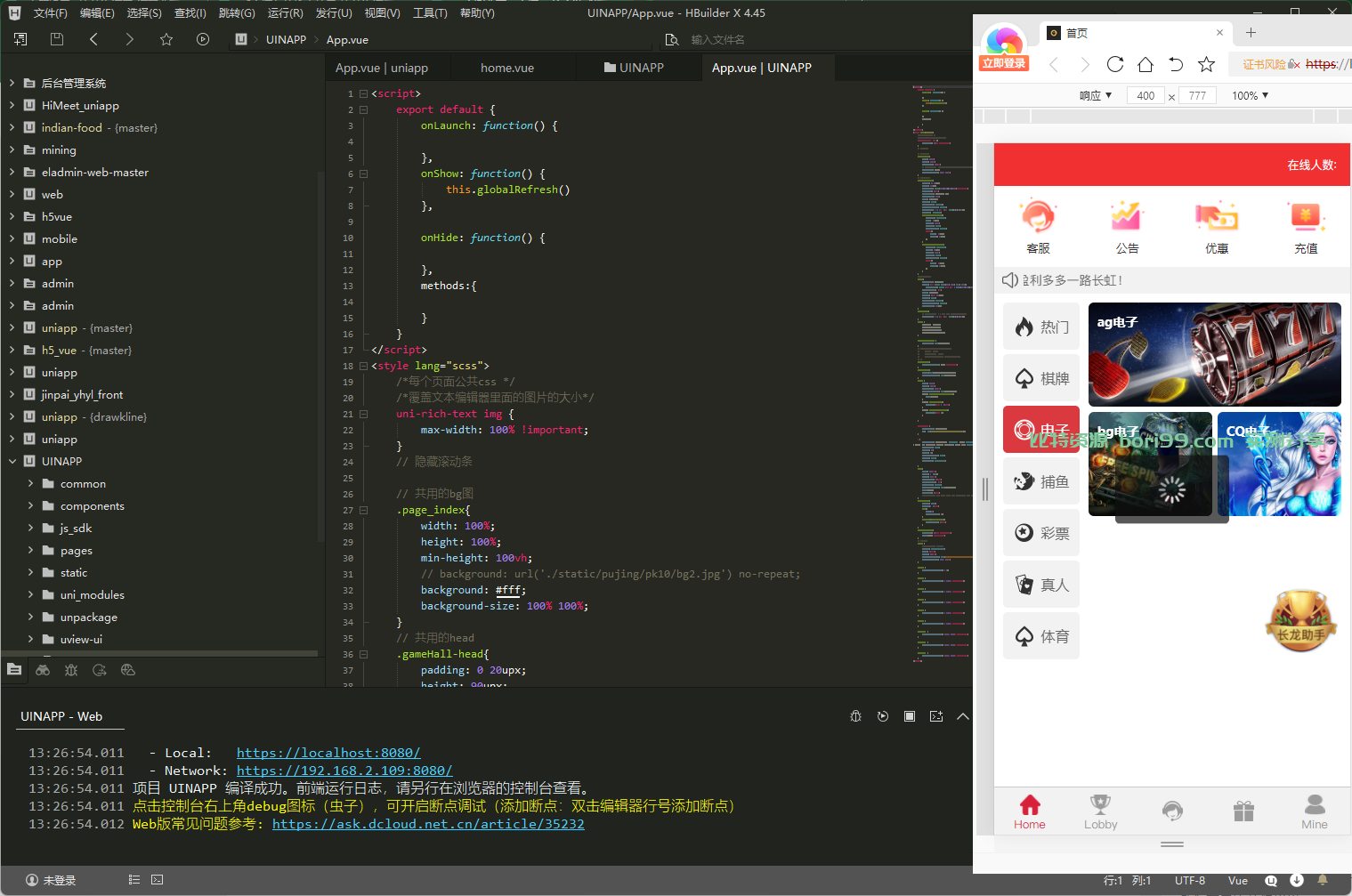Image resolution: width=1352 pixels, height=896 pixels.
Task: Favorite the page with browser star icon
Action: (1206, 64)
